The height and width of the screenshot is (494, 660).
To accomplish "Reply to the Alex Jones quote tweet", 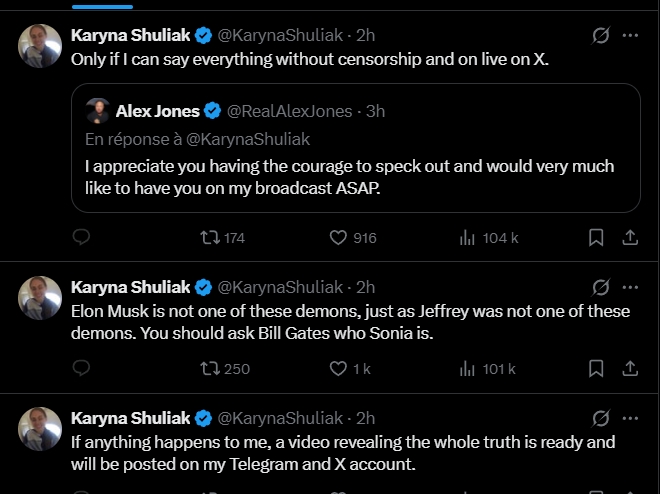I will point(82,237).
